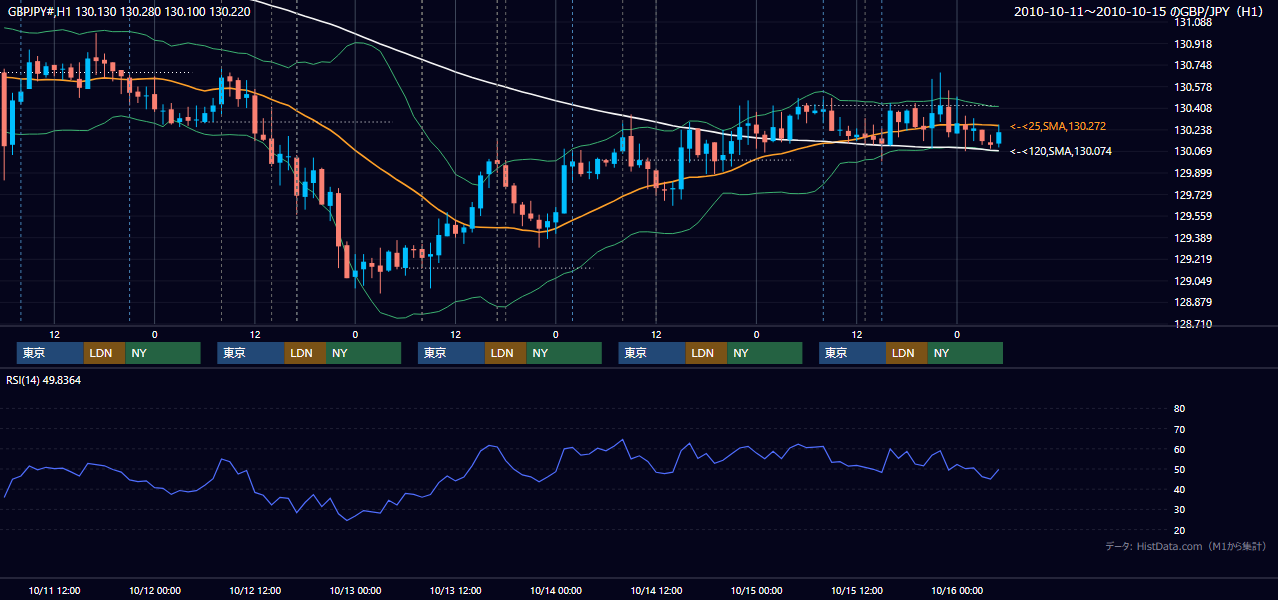Select the rightmost NY session block
Image resolution: width=1278 pixels, height=600 pixels.
pos(965,353)
